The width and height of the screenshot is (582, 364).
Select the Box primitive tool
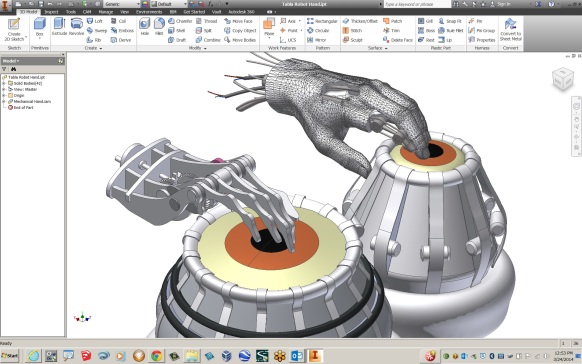(39, 28)
